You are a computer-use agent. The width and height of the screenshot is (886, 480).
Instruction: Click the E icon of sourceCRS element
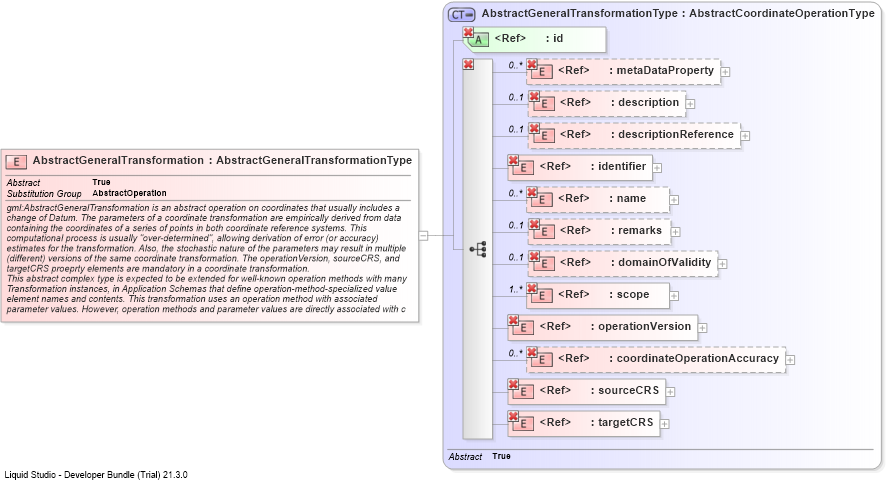pos(524,391)
